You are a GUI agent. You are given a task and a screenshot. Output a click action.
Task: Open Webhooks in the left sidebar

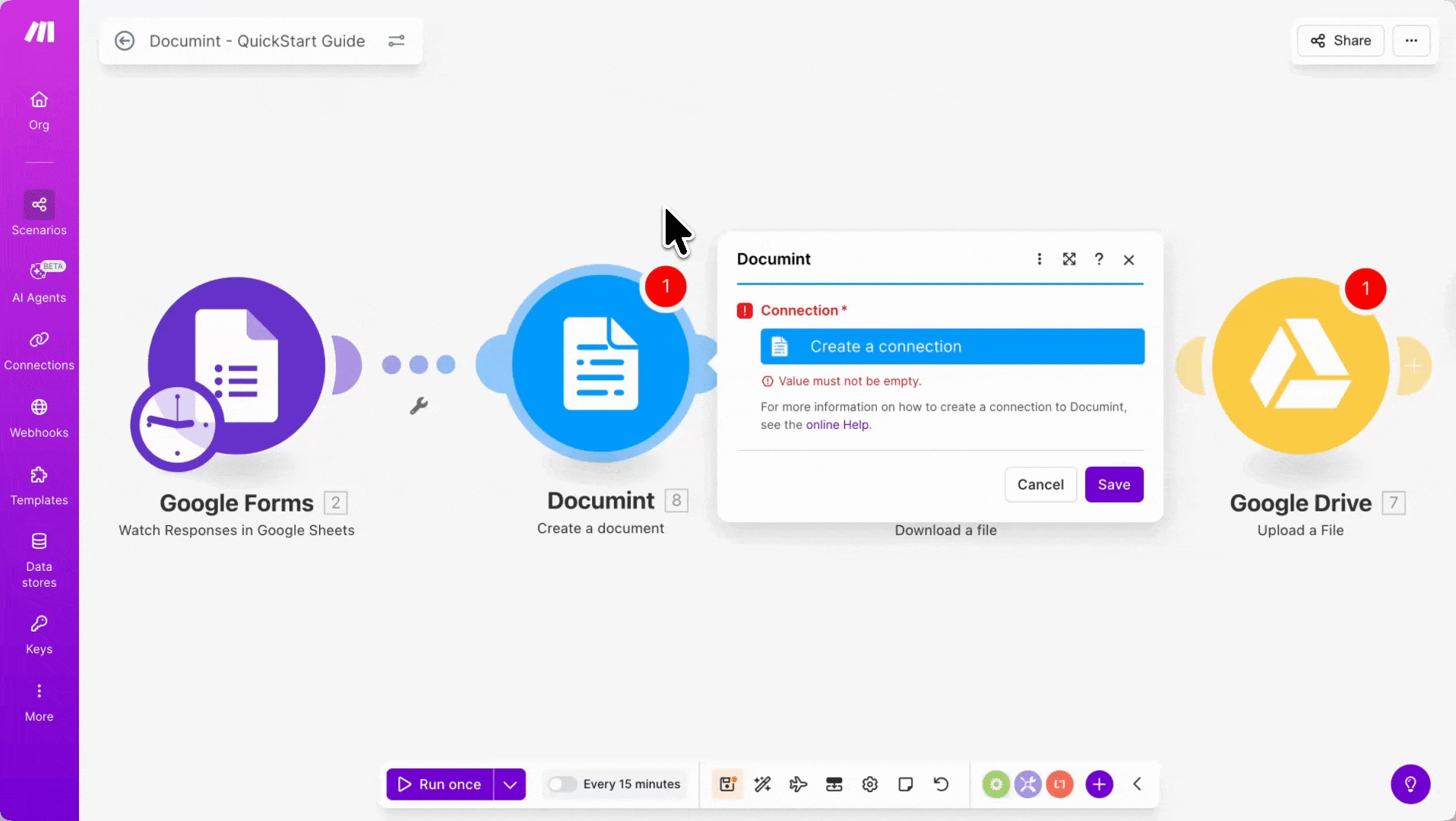(39, 418)
